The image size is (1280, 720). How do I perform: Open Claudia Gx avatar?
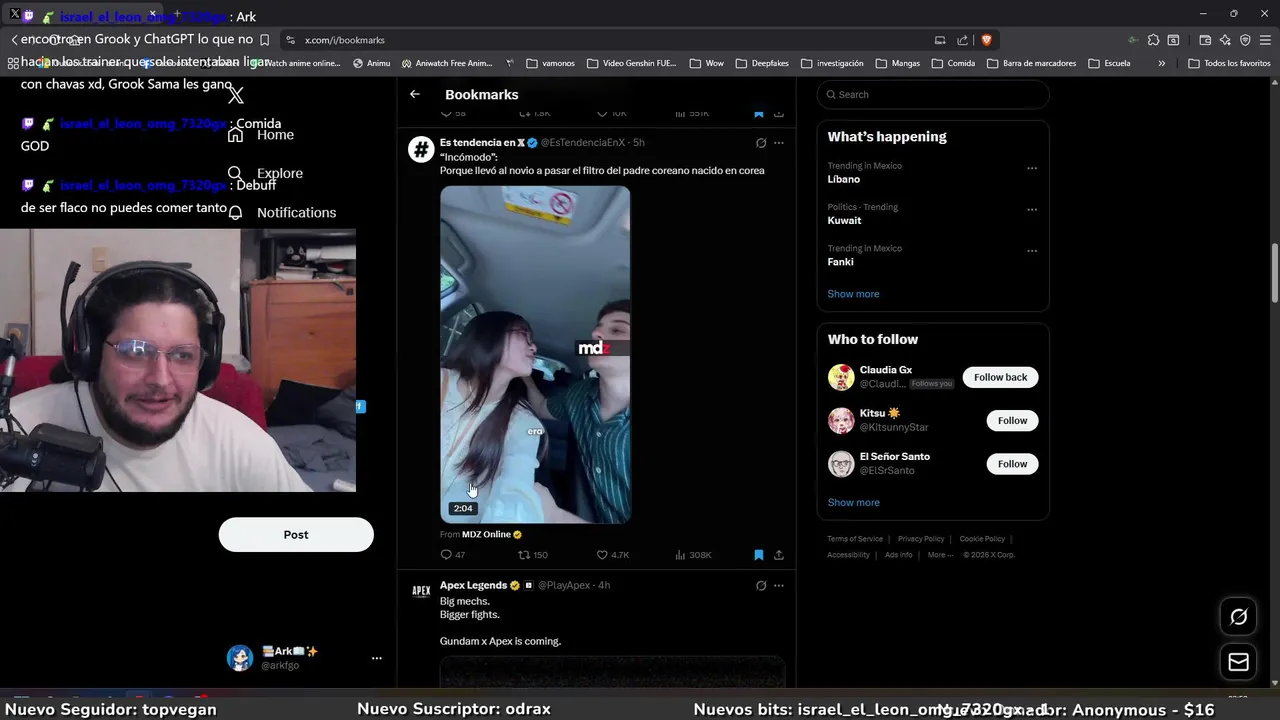pyautogui.click(x=841, y=377)
